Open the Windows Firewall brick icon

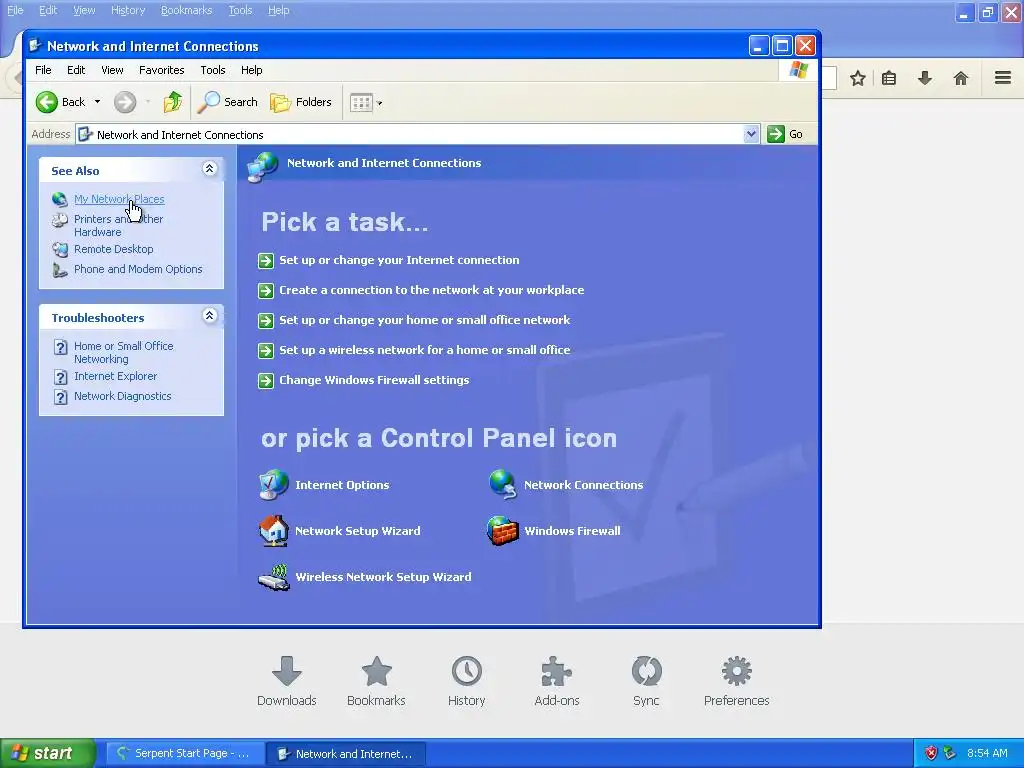click(x=502, y=530)
